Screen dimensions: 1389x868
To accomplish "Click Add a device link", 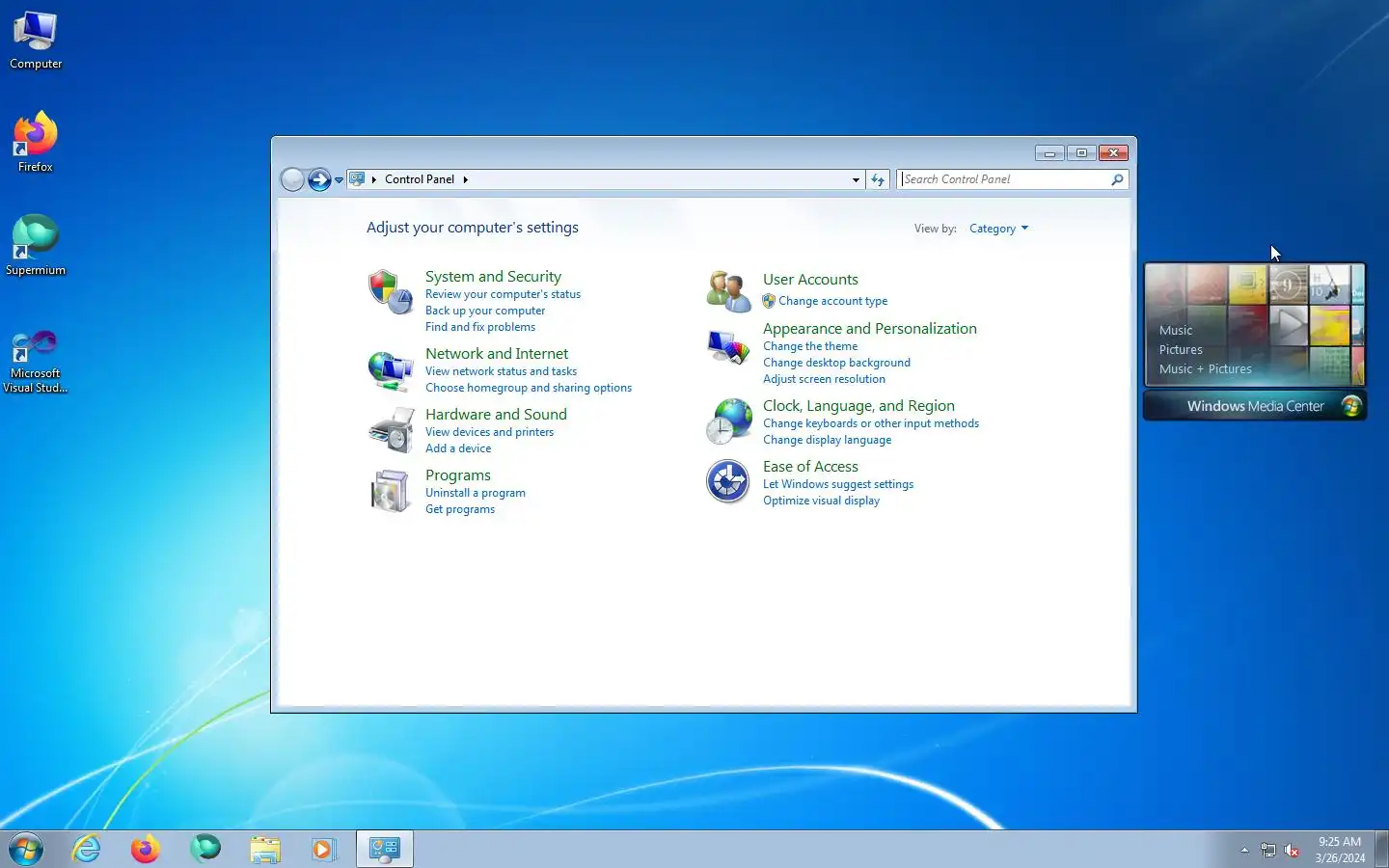I will pyautogui.click(x=458, y=448).
